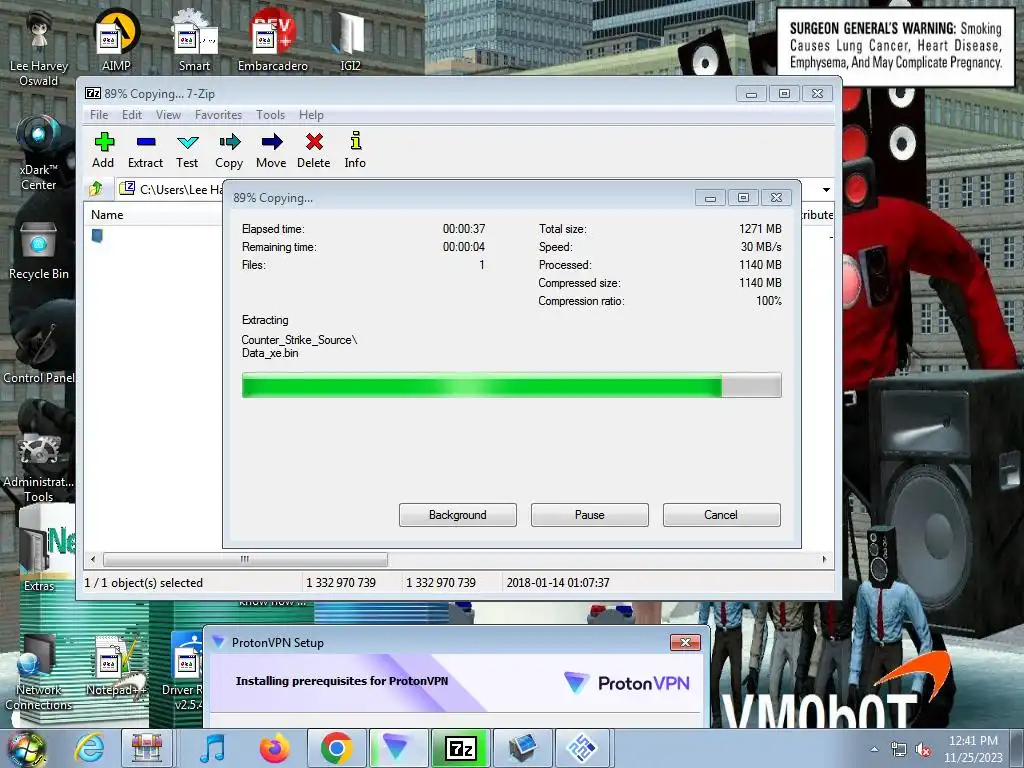Open the xDark Center desktop icon
The height and width of the screenshot is (768, 1024).
(x=39, y=153)
